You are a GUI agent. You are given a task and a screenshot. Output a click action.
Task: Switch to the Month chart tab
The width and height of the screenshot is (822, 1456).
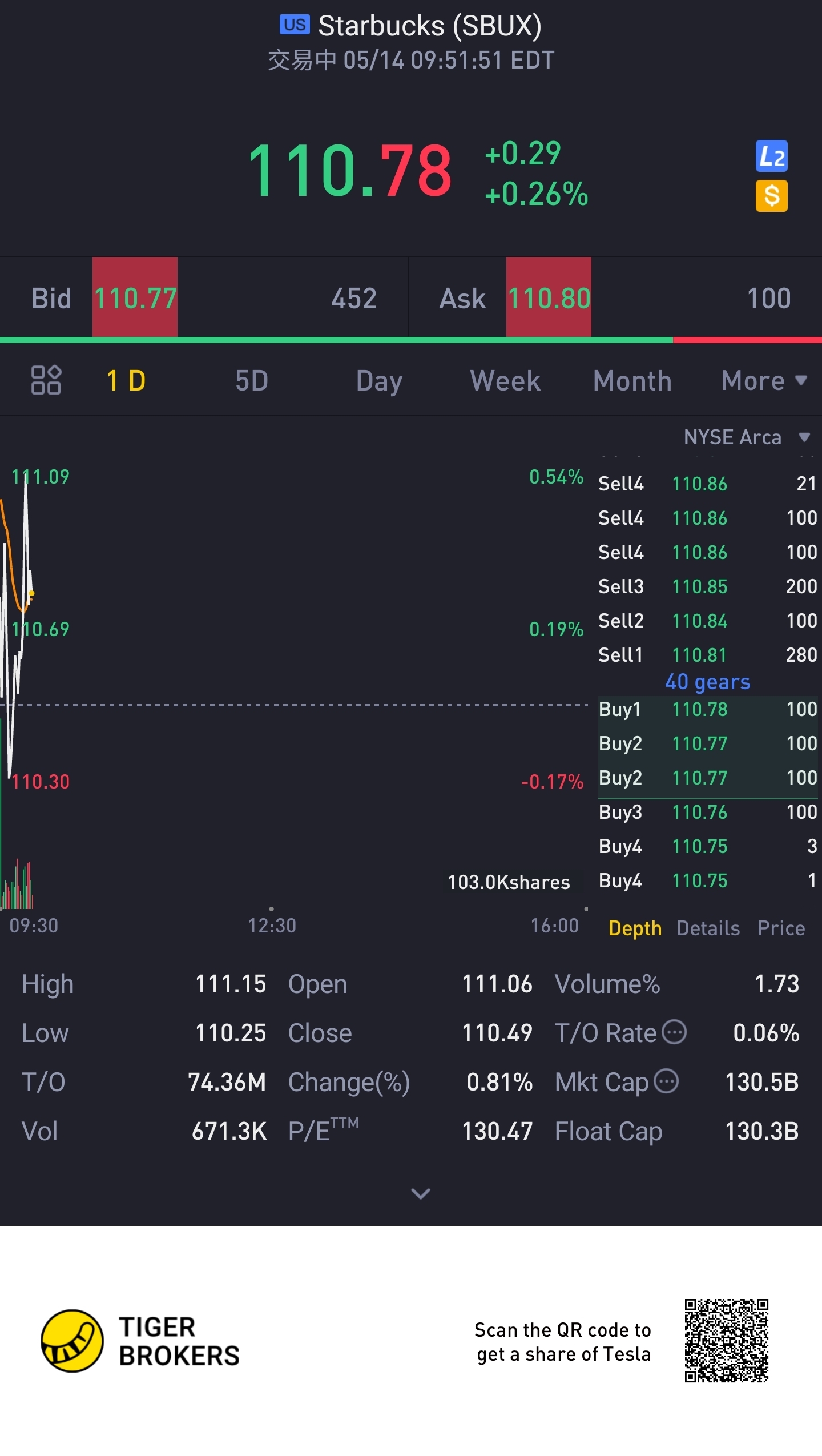(632, 381)
